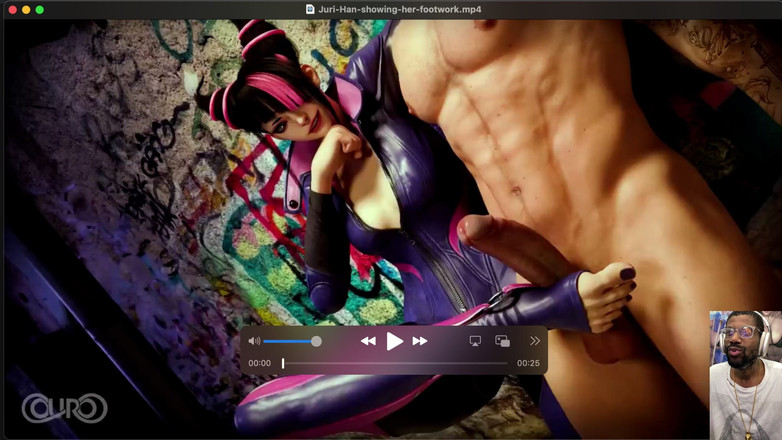Click the 00:25 duration label

point(528,363)
